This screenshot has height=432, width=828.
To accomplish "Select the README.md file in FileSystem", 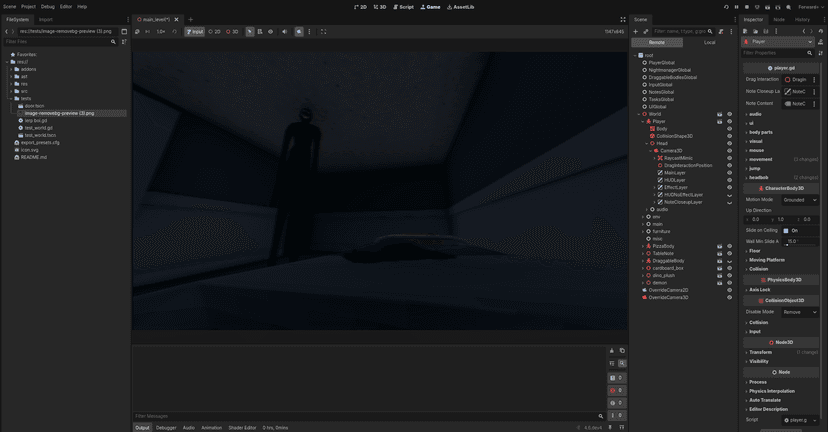I will 34,157.
